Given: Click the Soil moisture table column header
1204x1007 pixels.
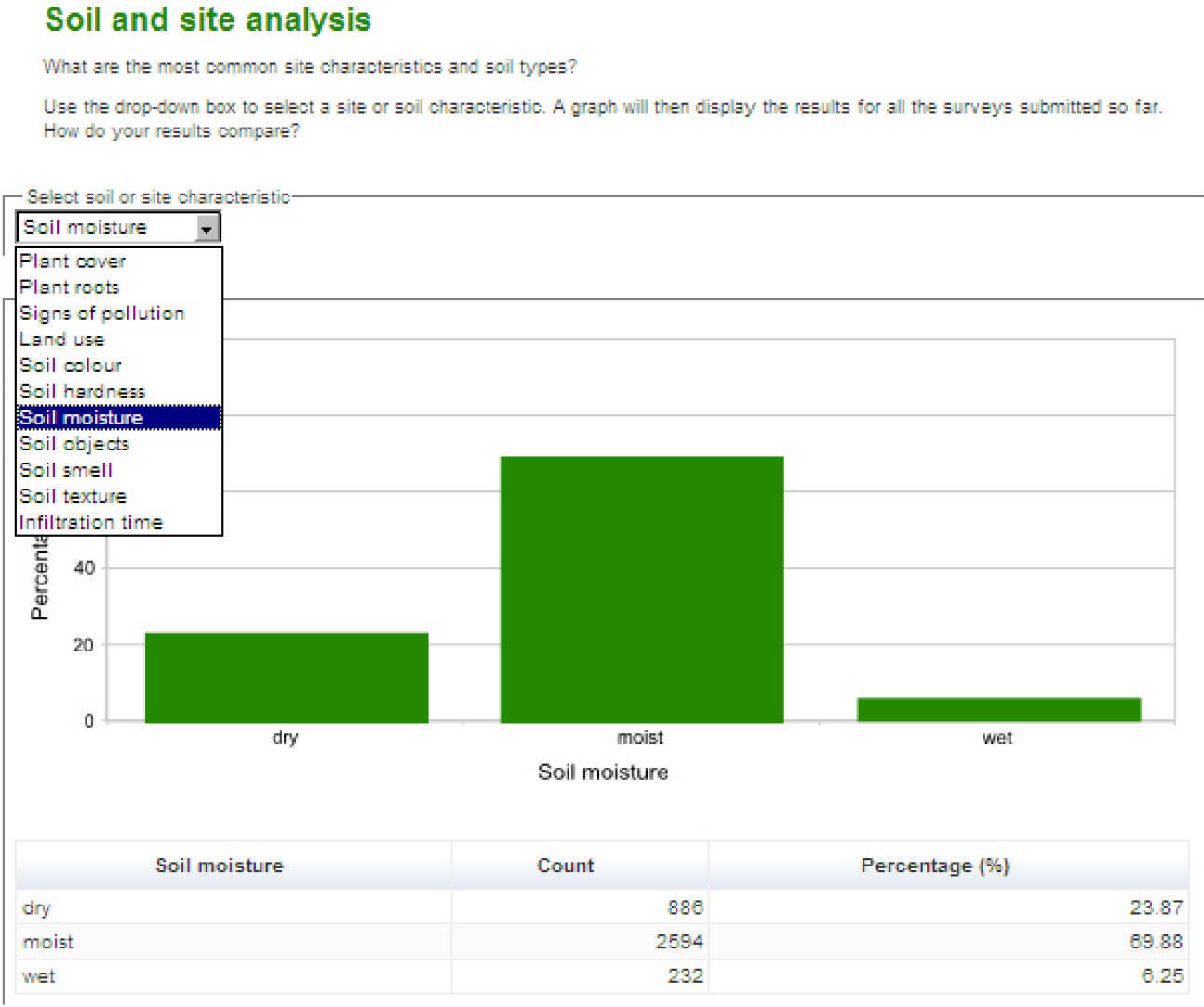Looking at the screenshot, I should tap(220, 866).
